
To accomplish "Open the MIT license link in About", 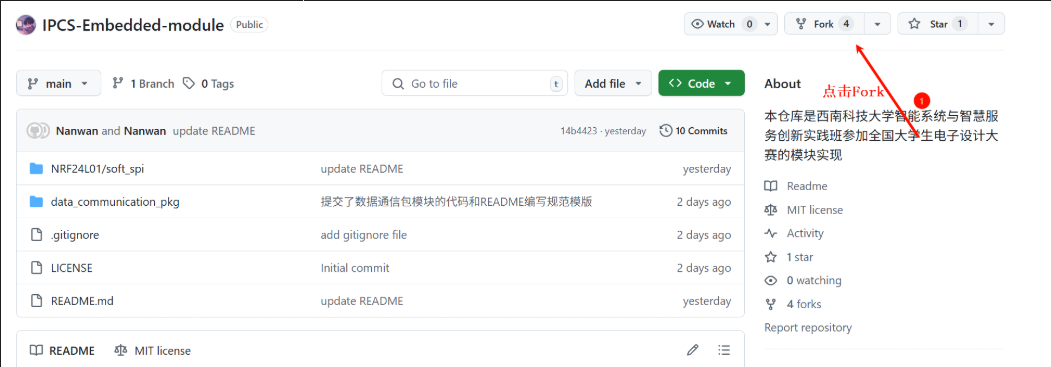I will [x=804, y=210].
